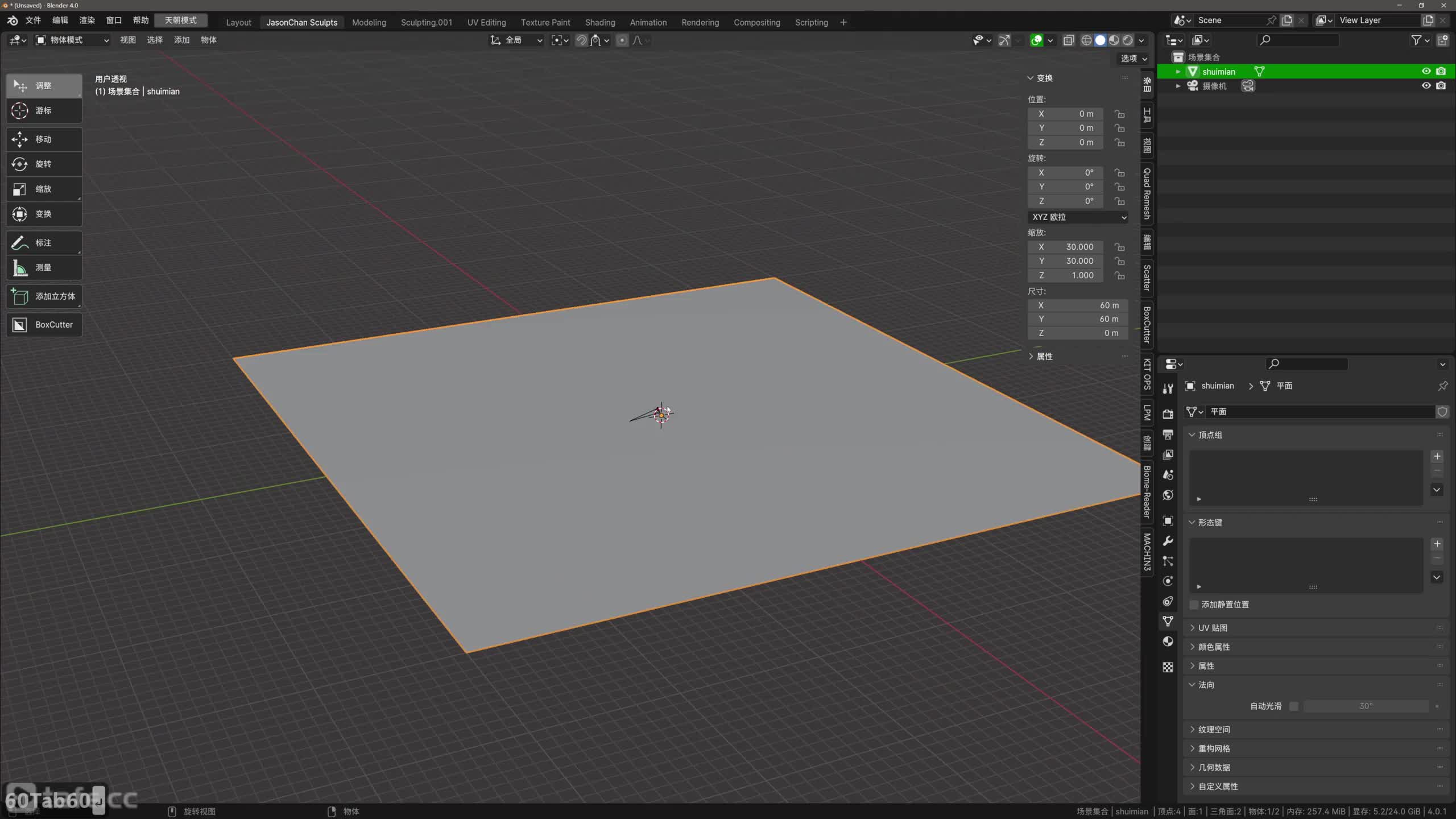Viewport: 1456px width, 819px height.
Task: Open the Render properties tab
Action: pos(1168,413)
